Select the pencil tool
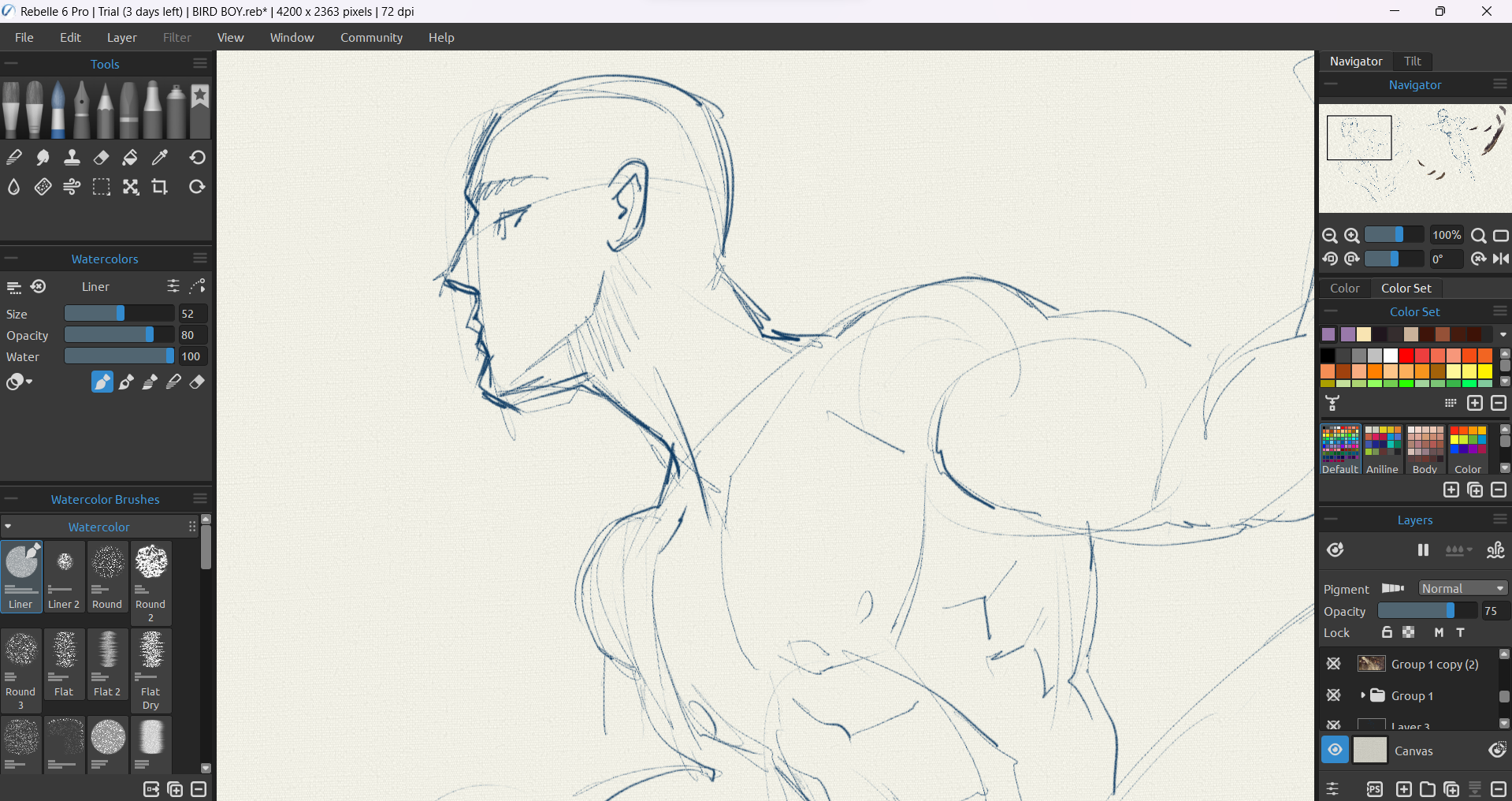The height and width of the screenshot is (801, 1512). (106, 109)
